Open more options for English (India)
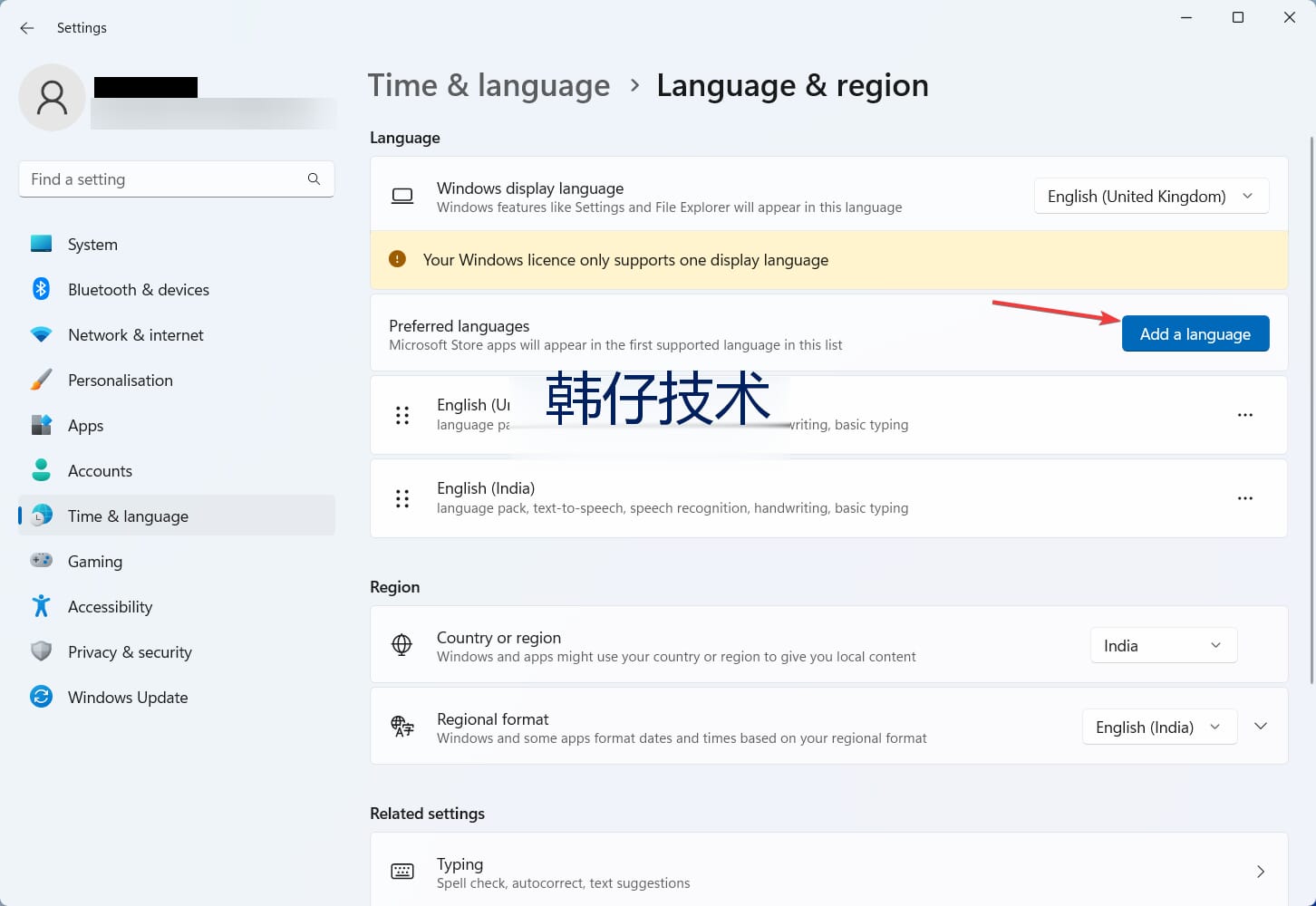This screenshot has width=1316, height=906. tap(1245, 498)
